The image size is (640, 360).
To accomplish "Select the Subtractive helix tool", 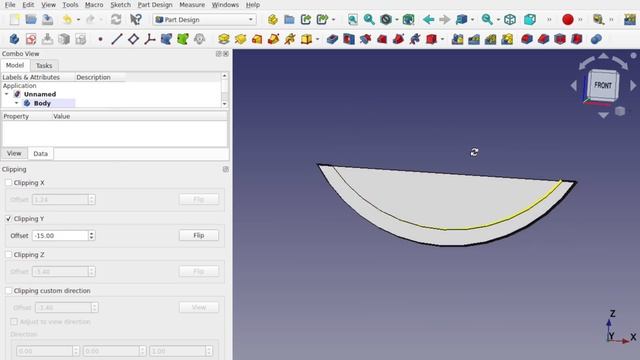I will click(415, 39).
